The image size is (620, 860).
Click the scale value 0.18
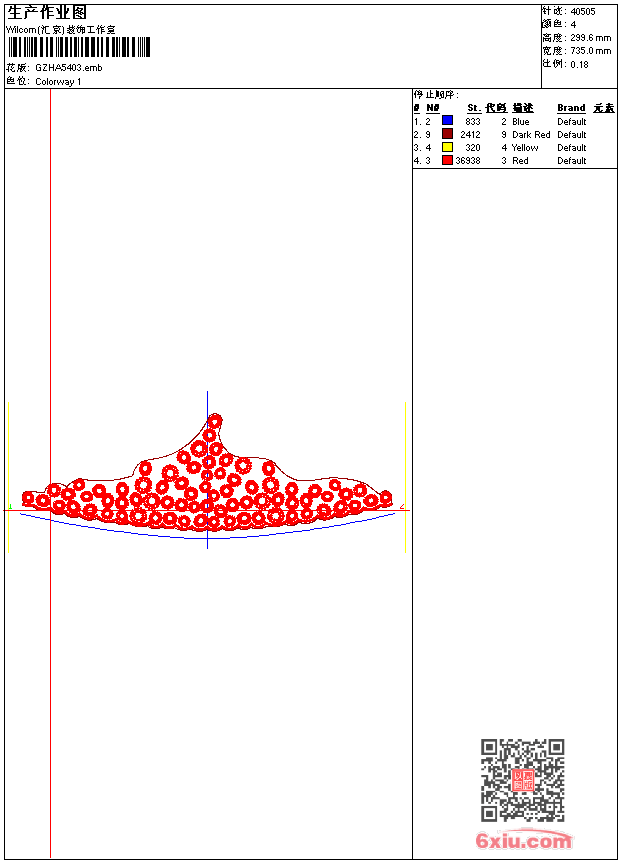tap(579, 64)
